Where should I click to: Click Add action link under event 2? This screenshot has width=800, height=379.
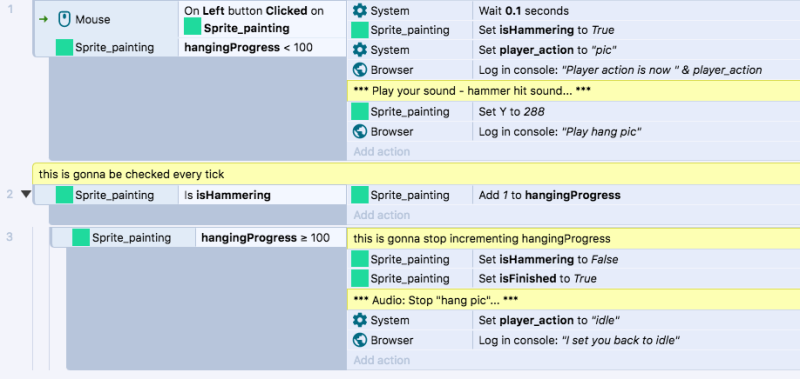pyautogui.click(x=382, y=215)
